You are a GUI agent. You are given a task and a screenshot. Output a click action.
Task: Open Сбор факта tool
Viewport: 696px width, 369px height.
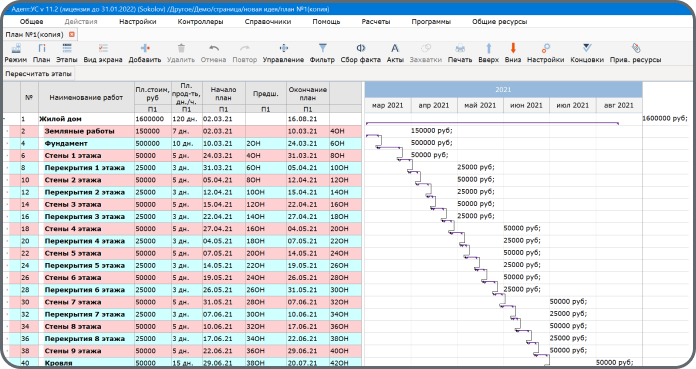[x=360, y=53]
